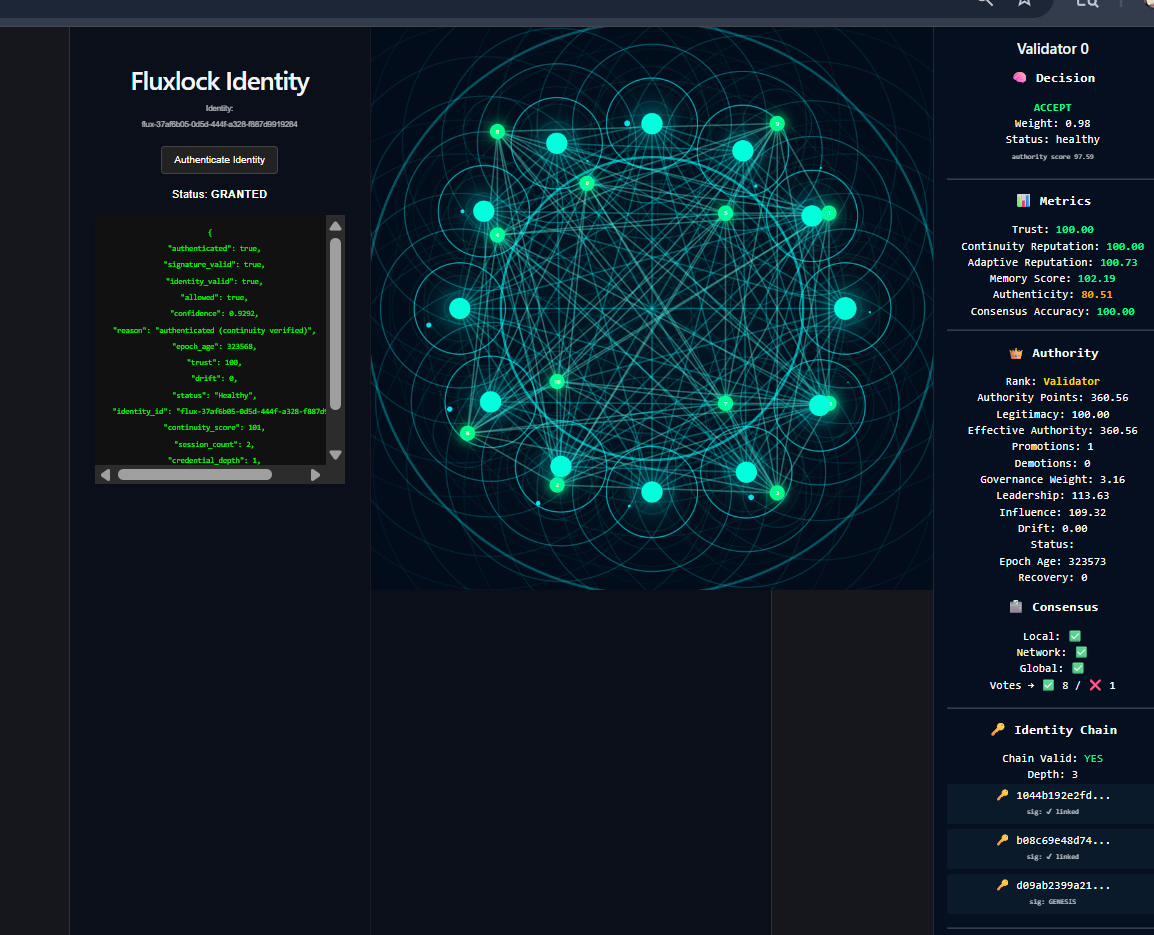The height and width of the screenshot is (935, 1154).
Task: Click identity string flux-37af6b05-0d5d-444f-a328-f887d9919284
Action: click(x=219, y=124)
